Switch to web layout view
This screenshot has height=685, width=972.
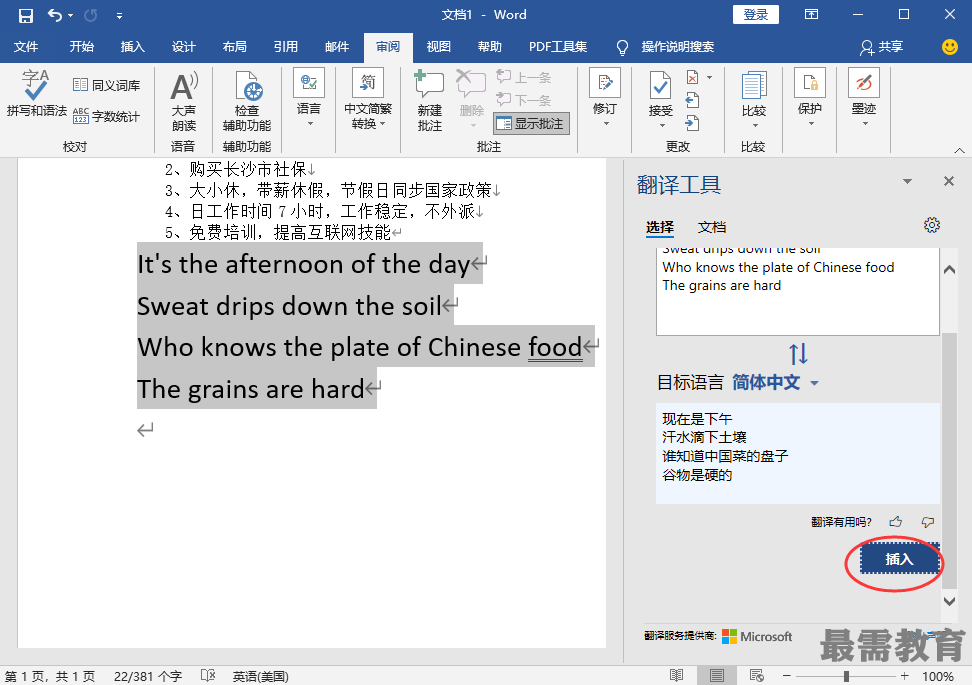coord(756,676)
